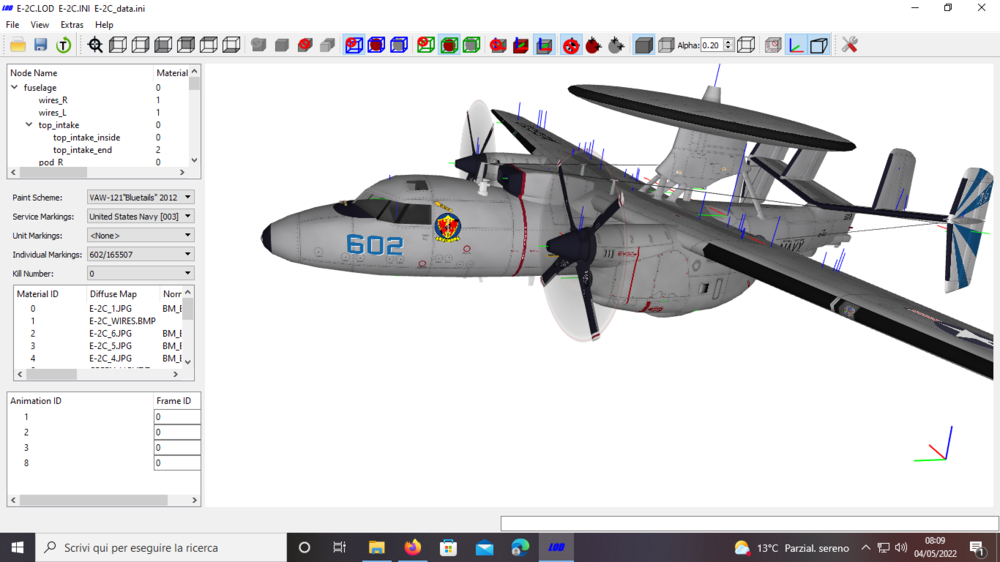This screenshot has width=1000, height=562.
Task: Select the right-face shaded view cube
Action: click(140, 45)
